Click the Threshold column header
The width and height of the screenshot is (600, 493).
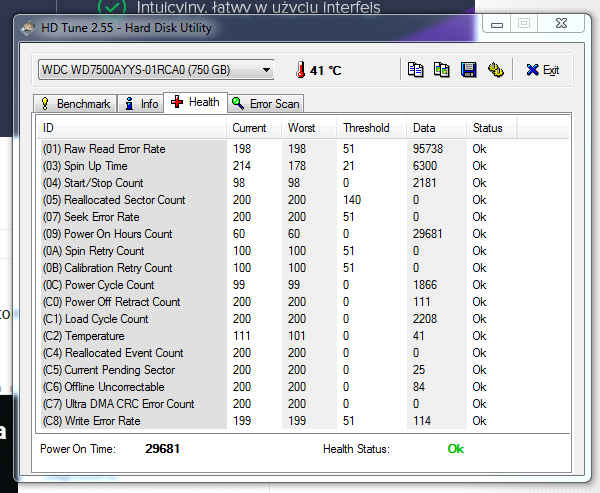[365, 128]
